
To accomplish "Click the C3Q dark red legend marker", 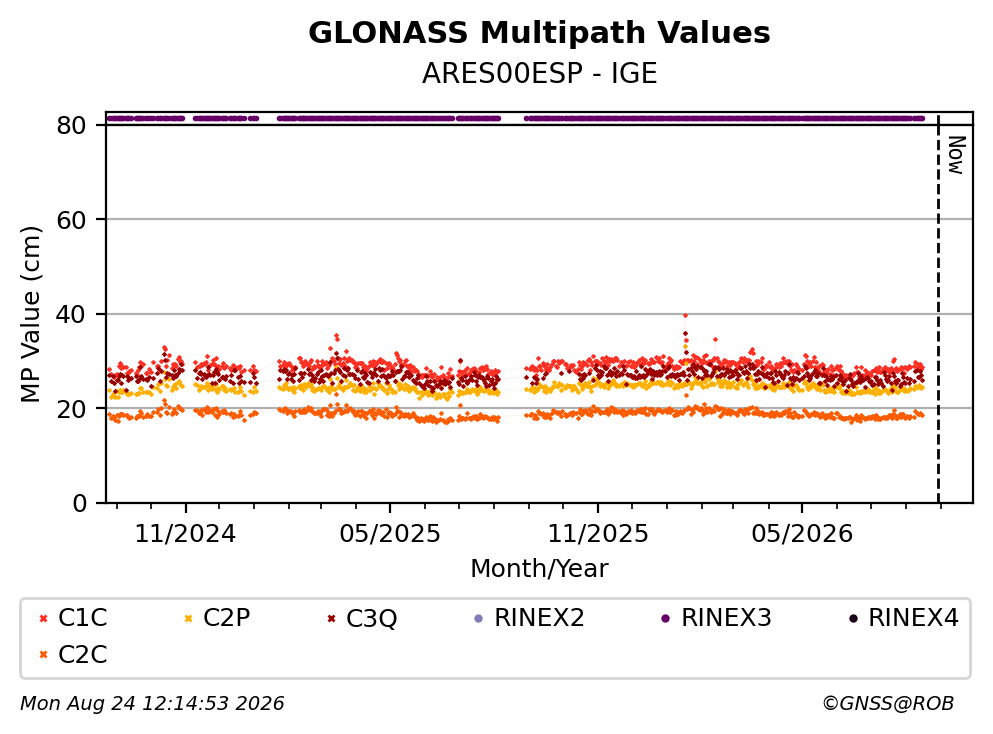I will [331, 619].
